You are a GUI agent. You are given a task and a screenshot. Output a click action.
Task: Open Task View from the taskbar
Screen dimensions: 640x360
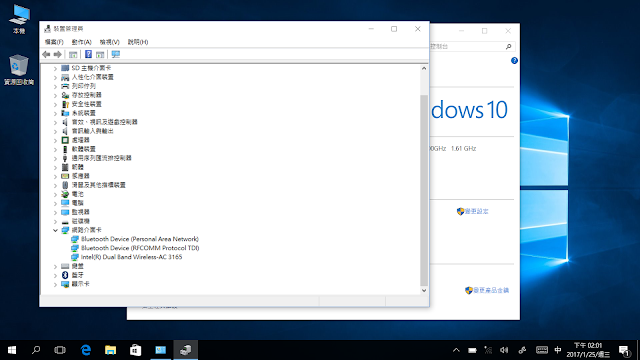(x=60, y=350)
